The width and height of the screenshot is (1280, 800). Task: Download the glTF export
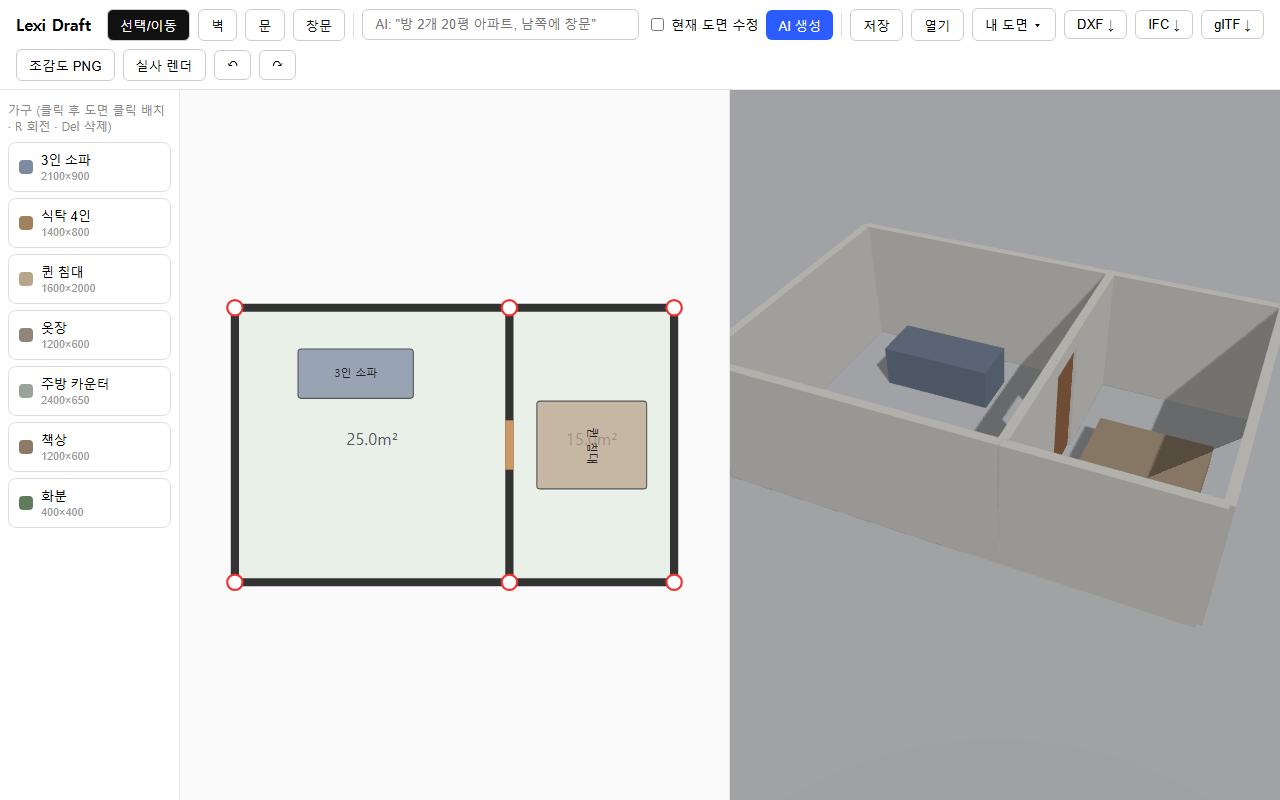click(x=1232, y=25)
